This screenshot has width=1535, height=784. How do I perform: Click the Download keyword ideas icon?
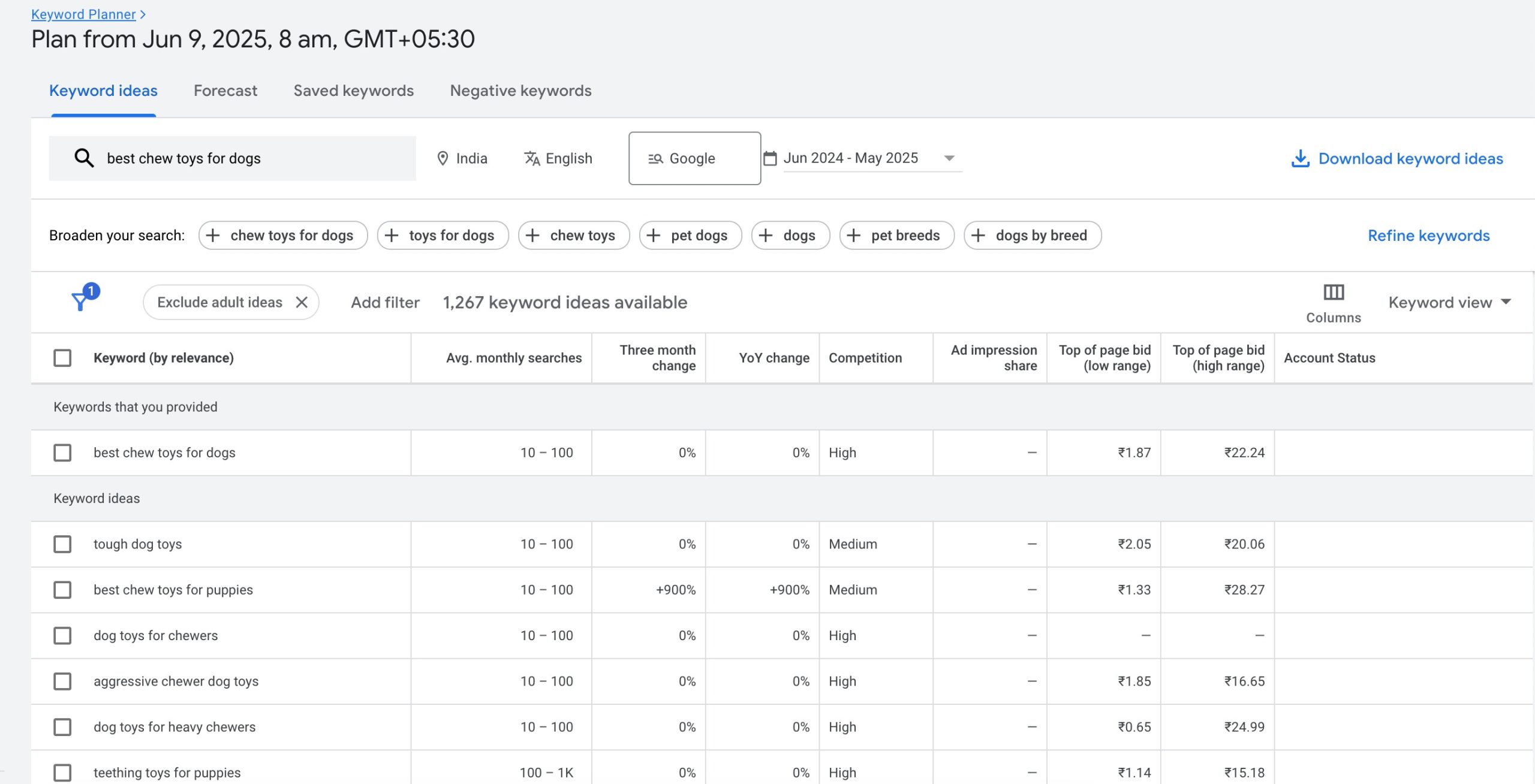pyautogui.click(x=1299, y=159)
